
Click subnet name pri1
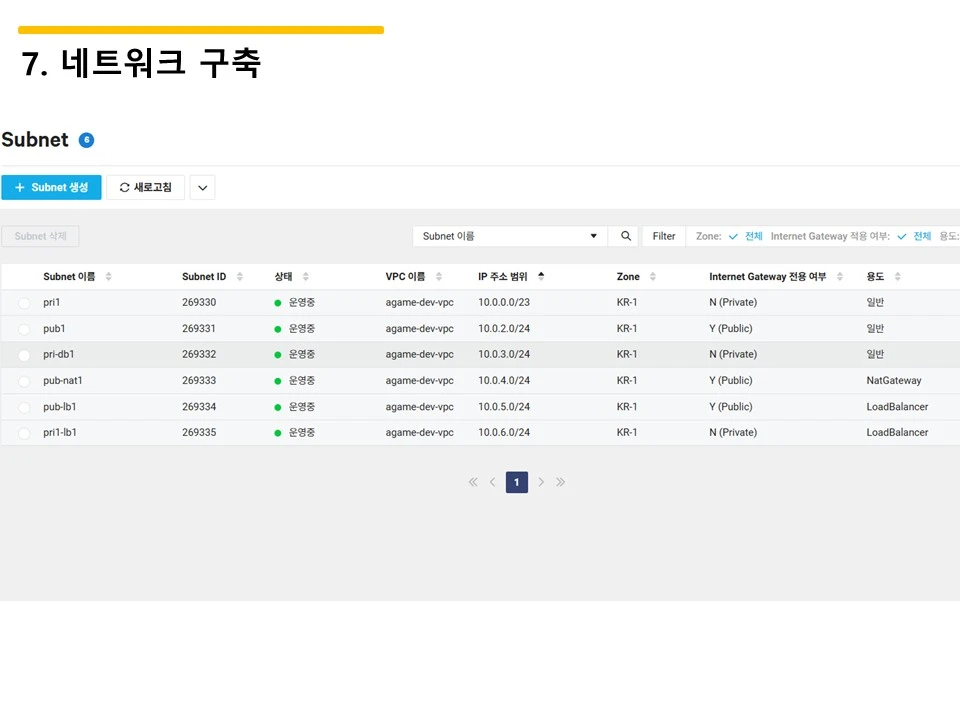pyautogui.click(x=51, y=302)
